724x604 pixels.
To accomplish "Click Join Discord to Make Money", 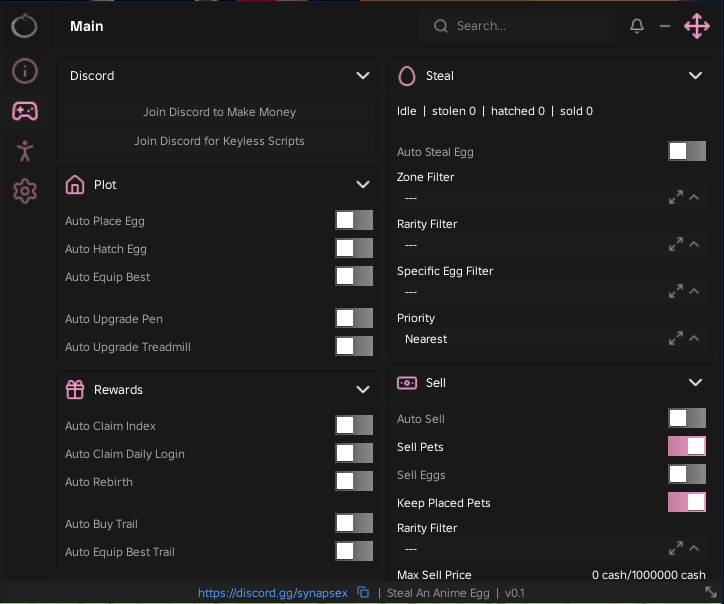I will click(x=219, y=112).
